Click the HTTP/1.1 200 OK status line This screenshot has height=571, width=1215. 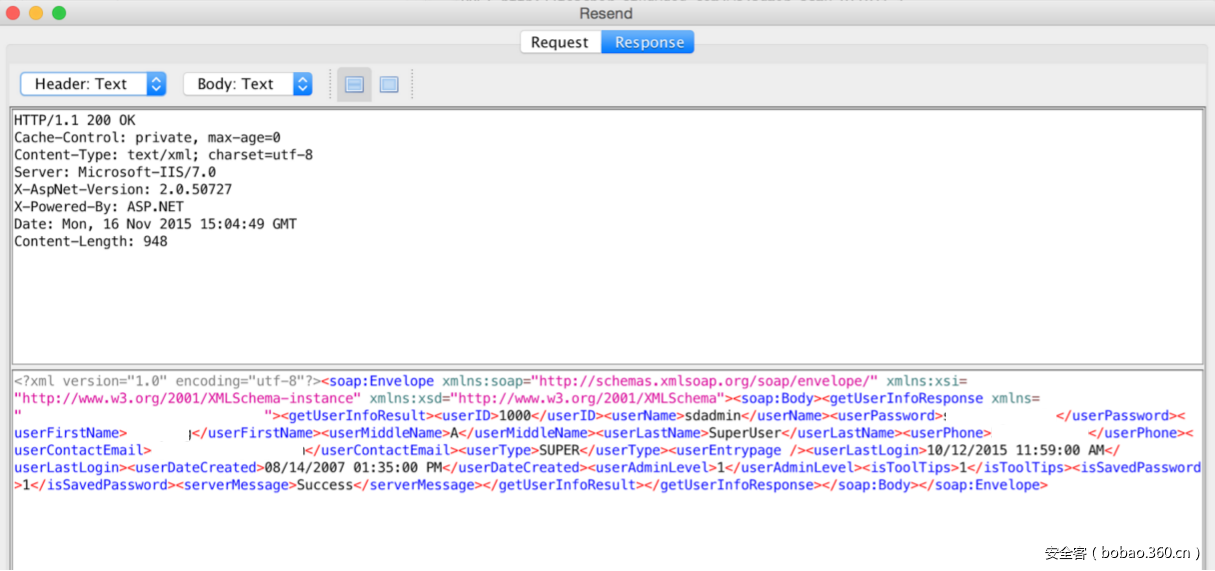click(x=74, y=120)
